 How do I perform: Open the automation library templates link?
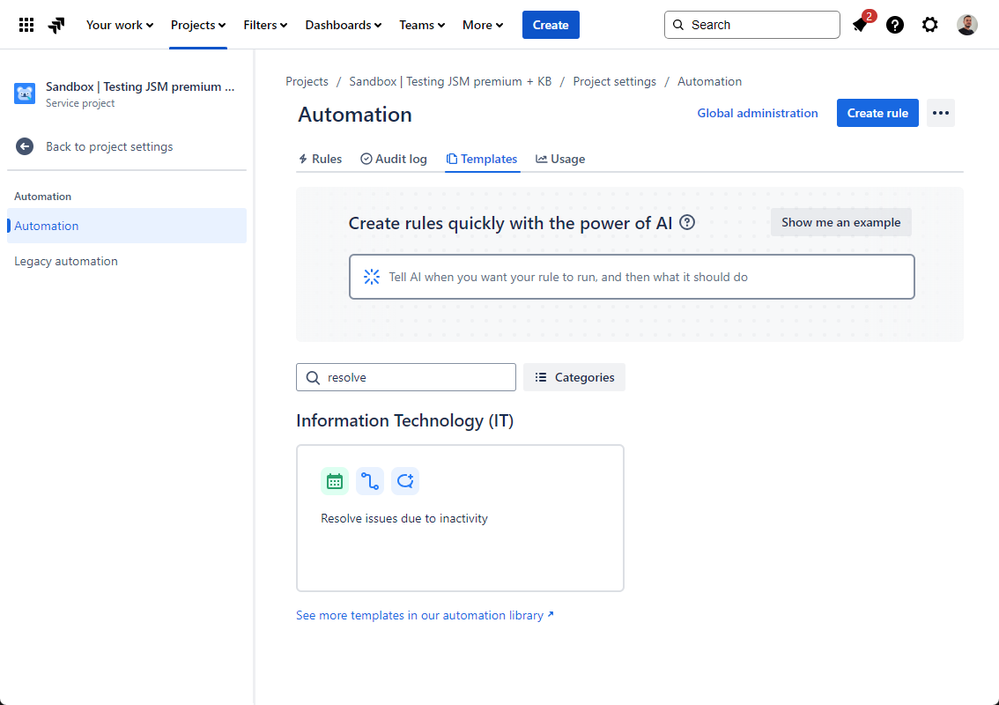coord(425,615)
